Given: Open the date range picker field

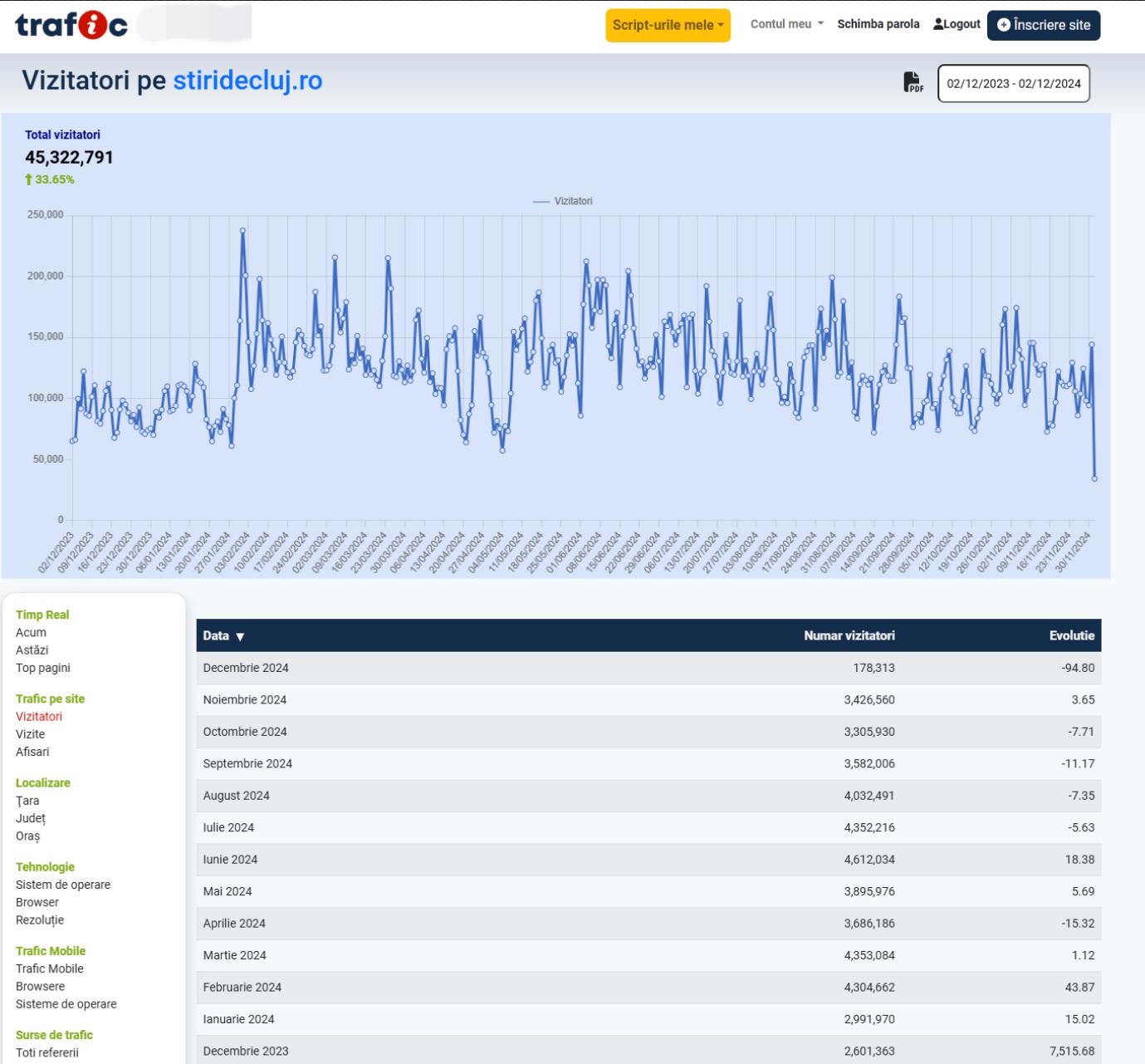Looking at the screenshot, I should point(1014,83).
